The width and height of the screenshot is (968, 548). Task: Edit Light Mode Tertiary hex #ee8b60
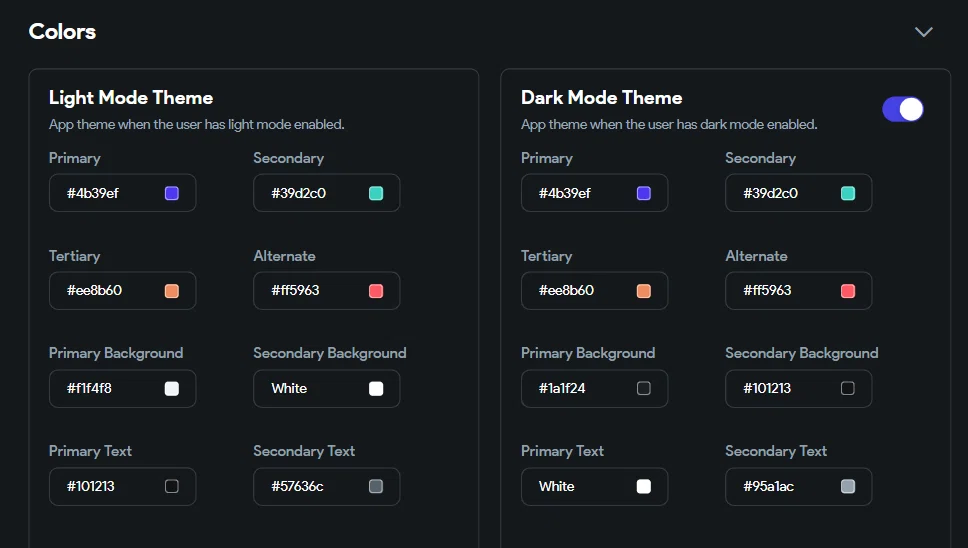click(122, 291)
